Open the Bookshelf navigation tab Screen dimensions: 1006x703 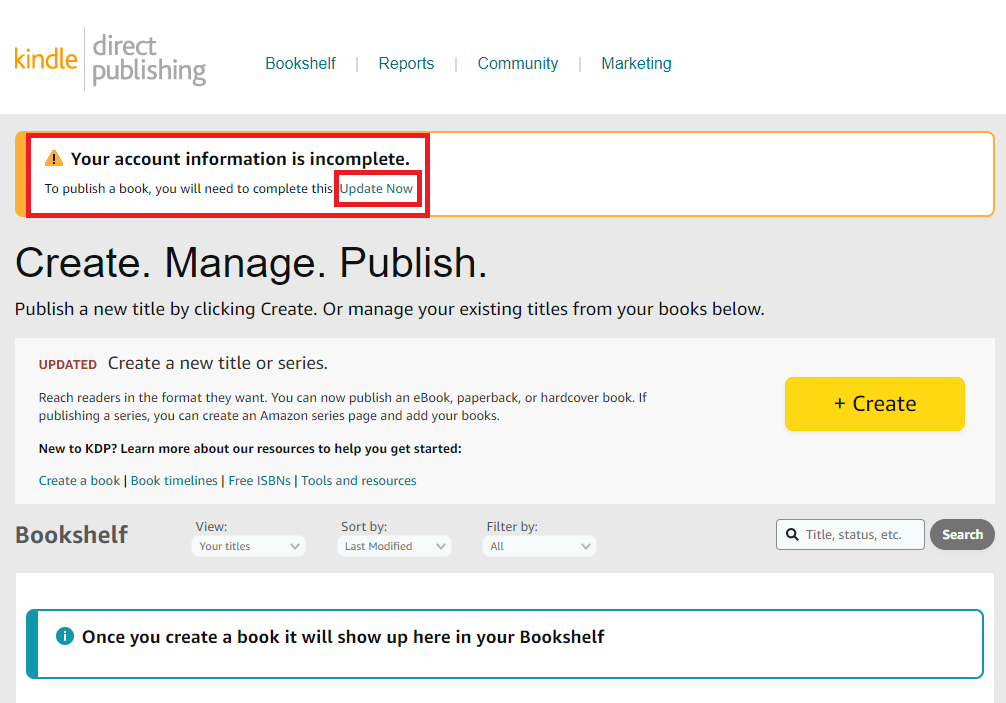click(300, 64)
